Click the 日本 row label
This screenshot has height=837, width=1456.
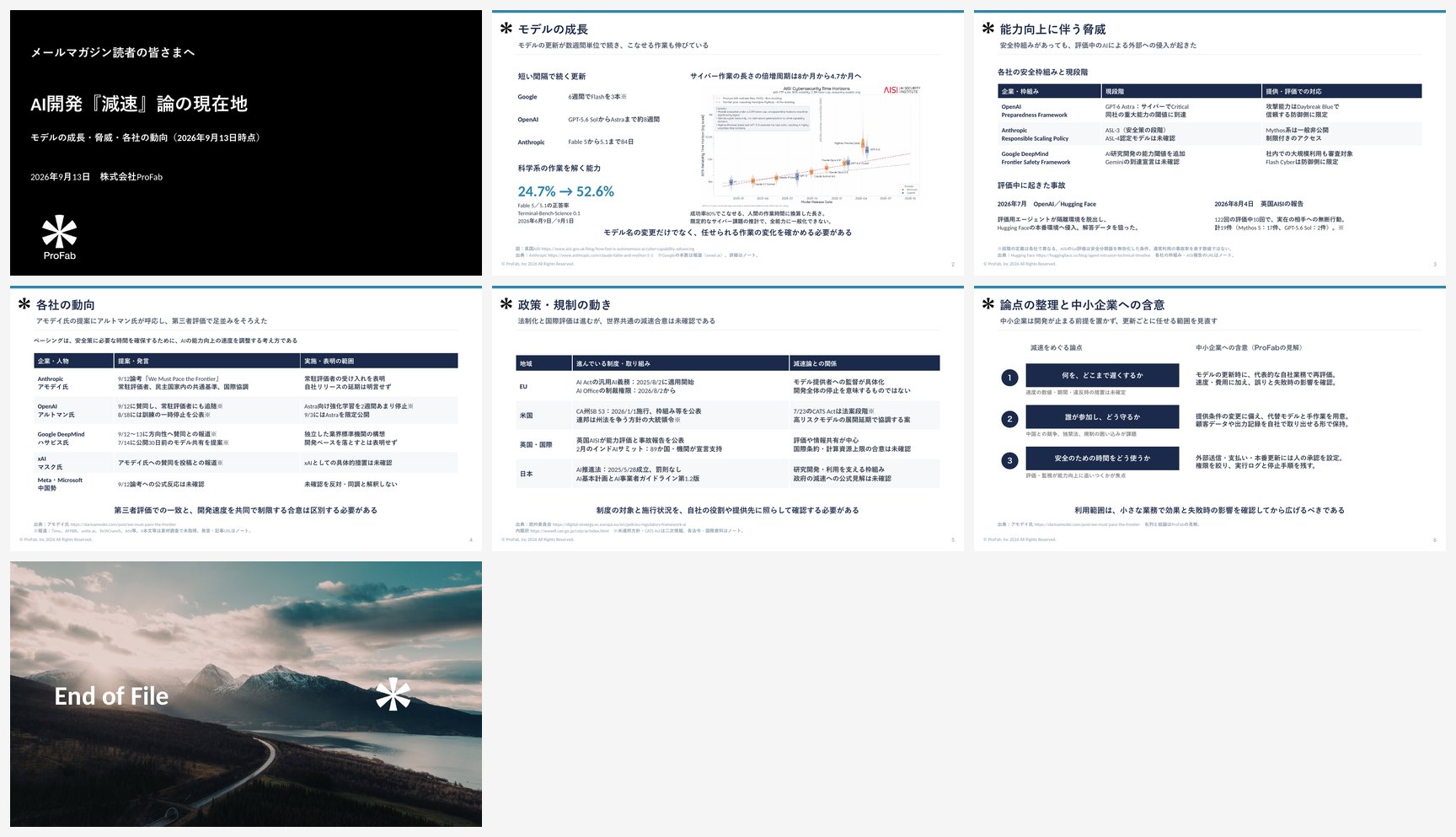[526, 474]
